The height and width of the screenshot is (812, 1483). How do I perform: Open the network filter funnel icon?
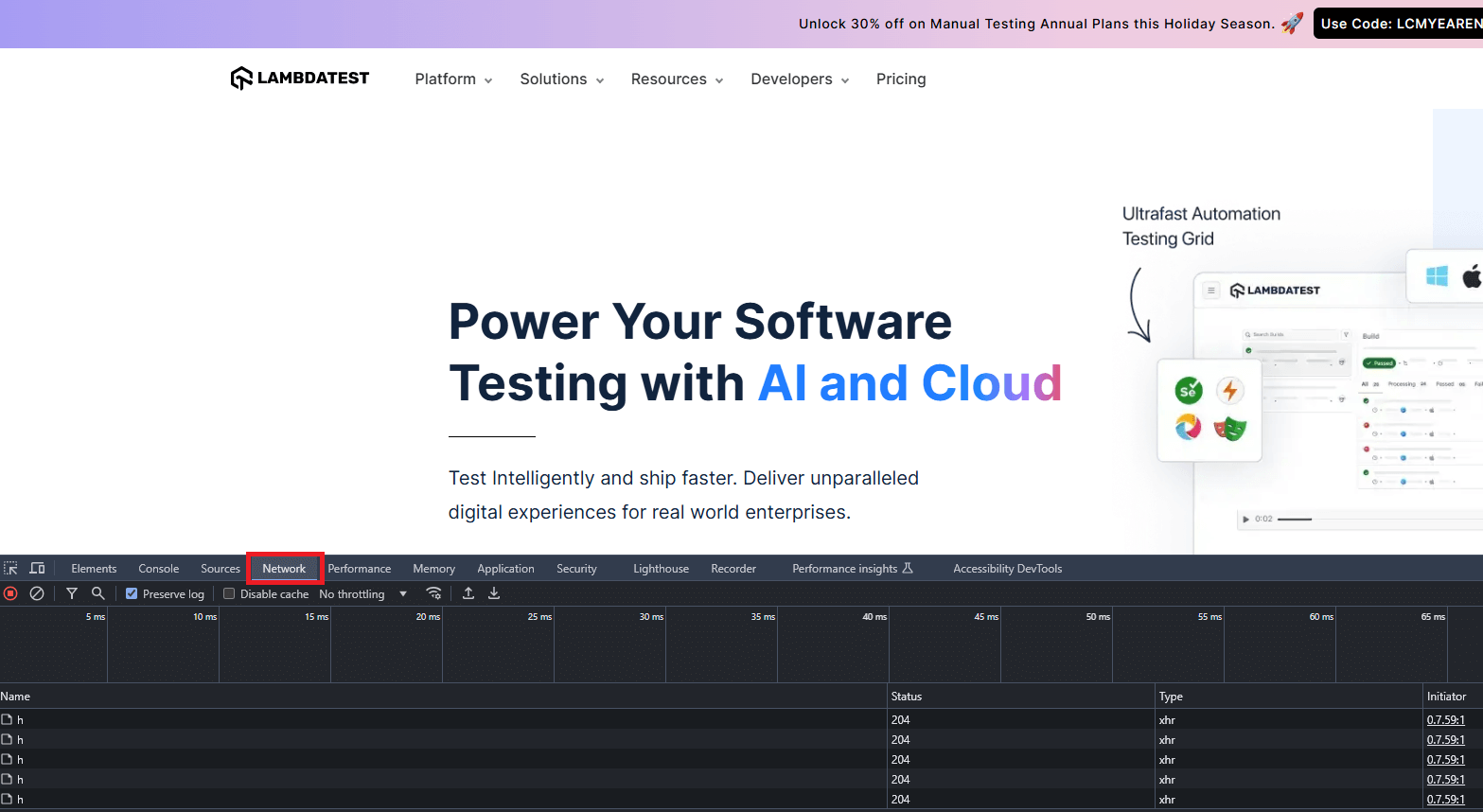[x=72, y=593]
